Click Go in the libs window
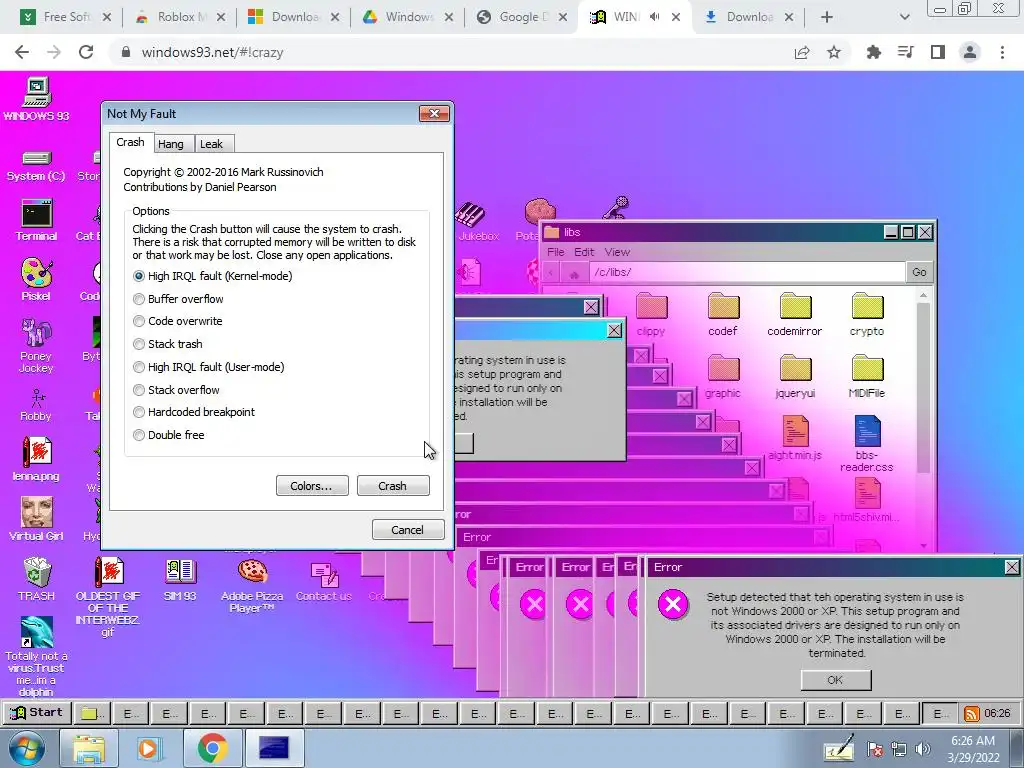The width and height of the screenshot is (1024, 768). point(920,272)
